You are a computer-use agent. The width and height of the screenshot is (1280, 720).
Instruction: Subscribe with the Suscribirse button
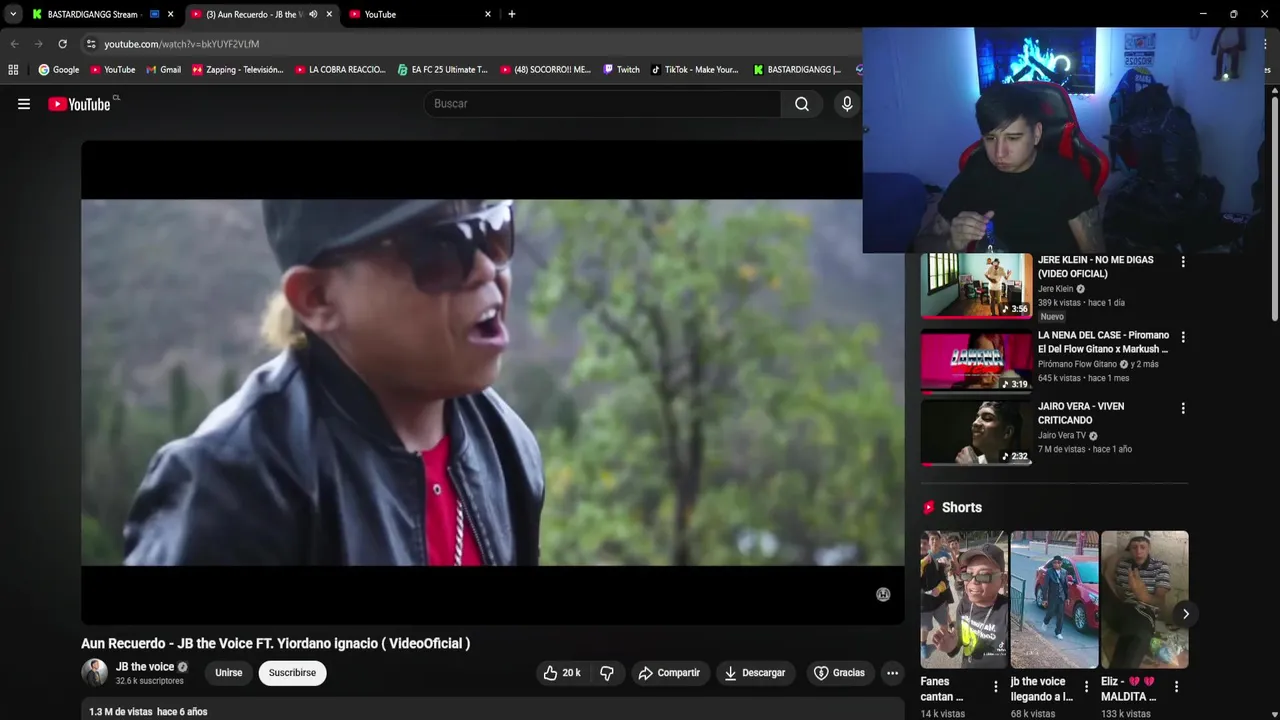click(x=292, y=673)
